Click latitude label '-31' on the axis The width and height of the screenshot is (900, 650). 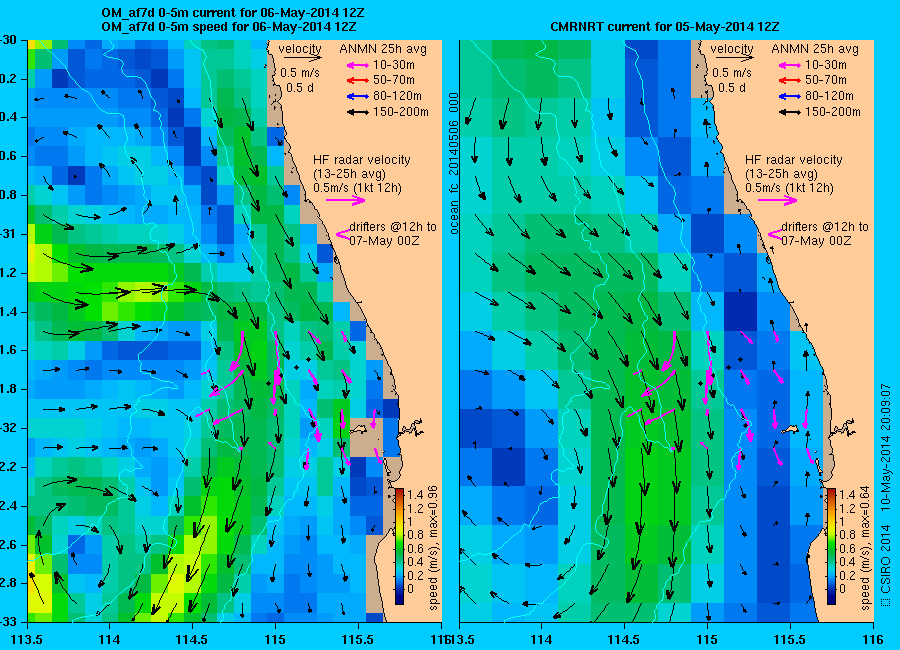click(8, 234)
